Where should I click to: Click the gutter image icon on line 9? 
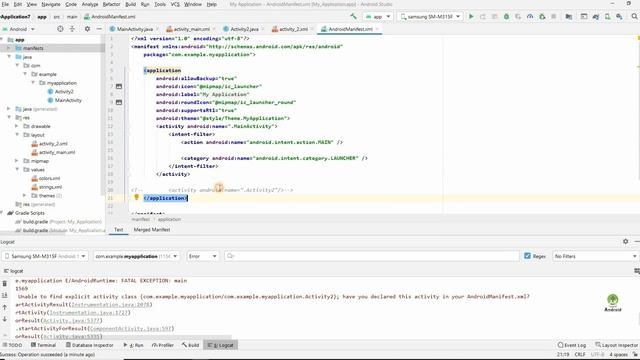point(119,102)
